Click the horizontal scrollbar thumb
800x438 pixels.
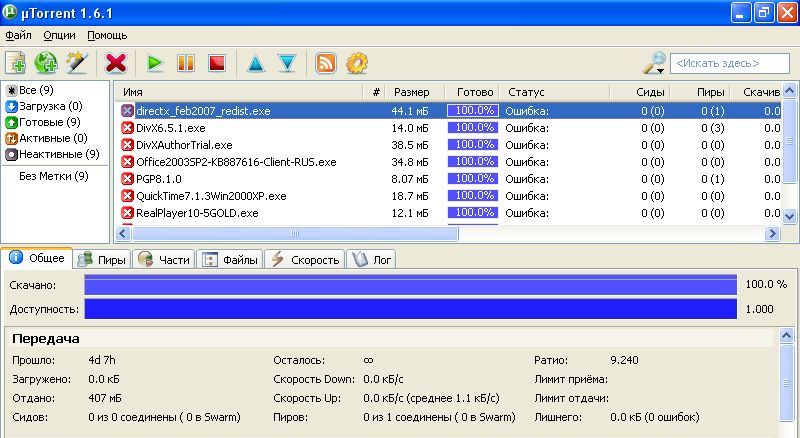tap(295, 233)
